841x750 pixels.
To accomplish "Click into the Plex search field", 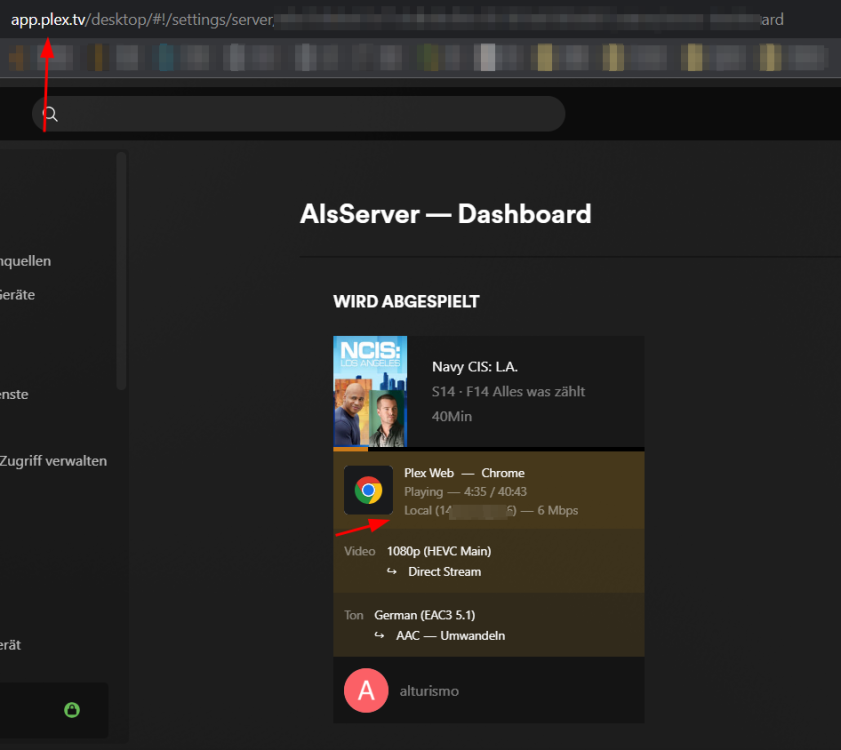I will coord(299,114).
